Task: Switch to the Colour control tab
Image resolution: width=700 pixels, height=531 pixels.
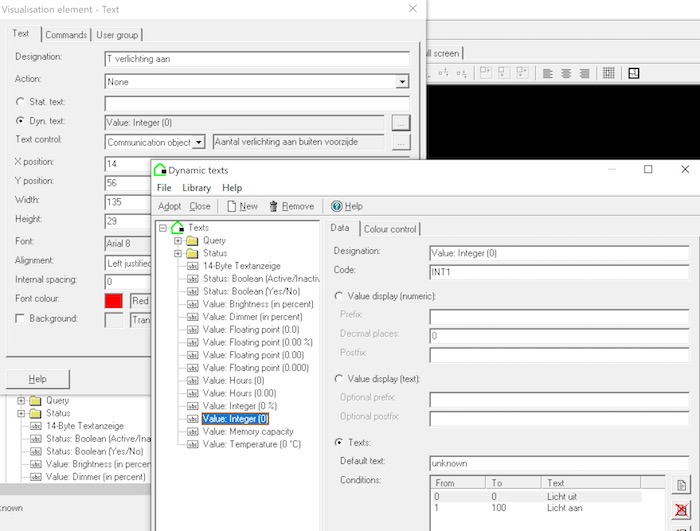Action: pos(390,229)
